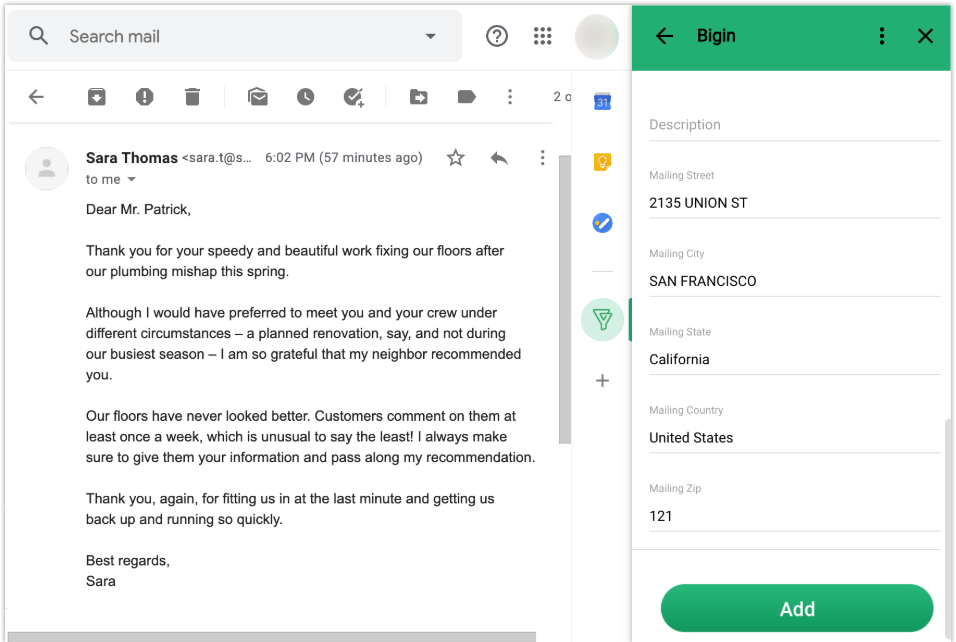Open the Labels tag icon

[x=466, y=96]
